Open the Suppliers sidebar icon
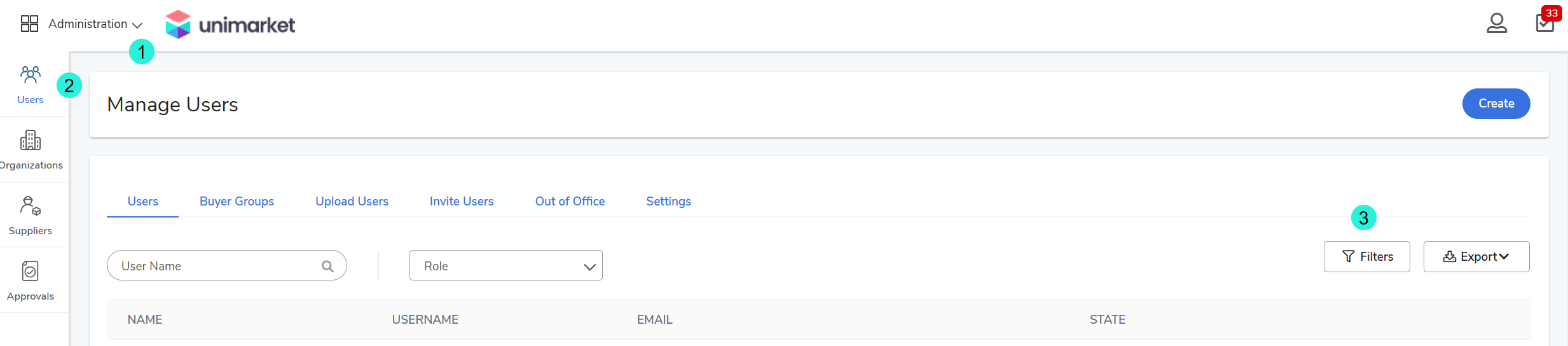 31,205
